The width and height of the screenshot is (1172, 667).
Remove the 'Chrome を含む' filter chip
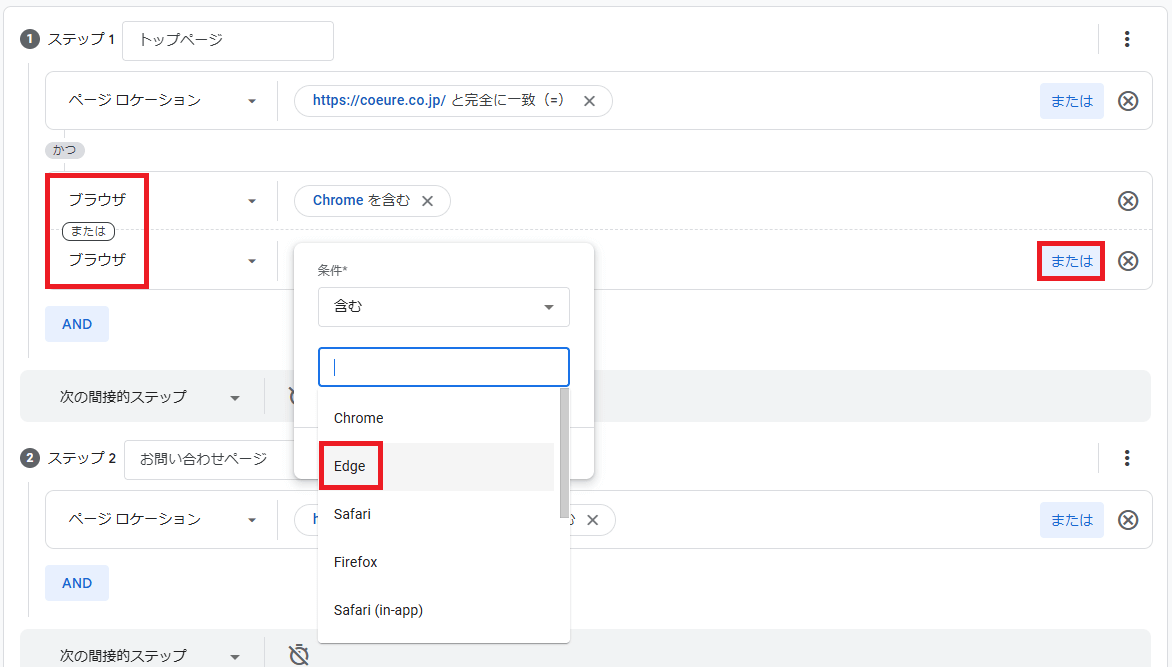click(428, 201)
